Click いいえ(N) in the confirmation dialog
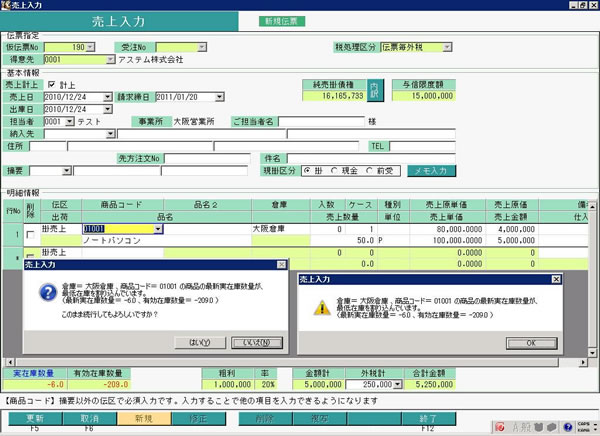The width and height of the screenshot is (600, 436). [257, 343]
